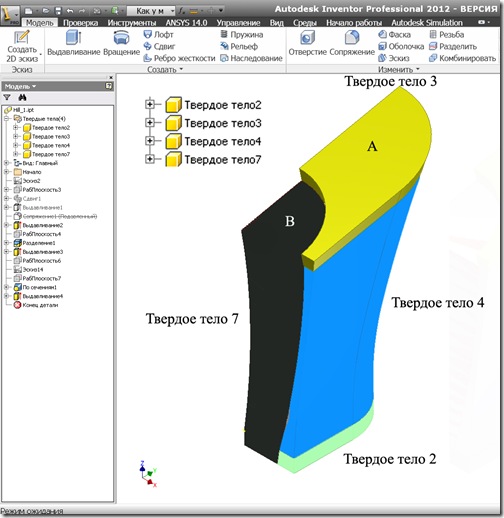Close the browser panel with X

[x=111, y=77]
